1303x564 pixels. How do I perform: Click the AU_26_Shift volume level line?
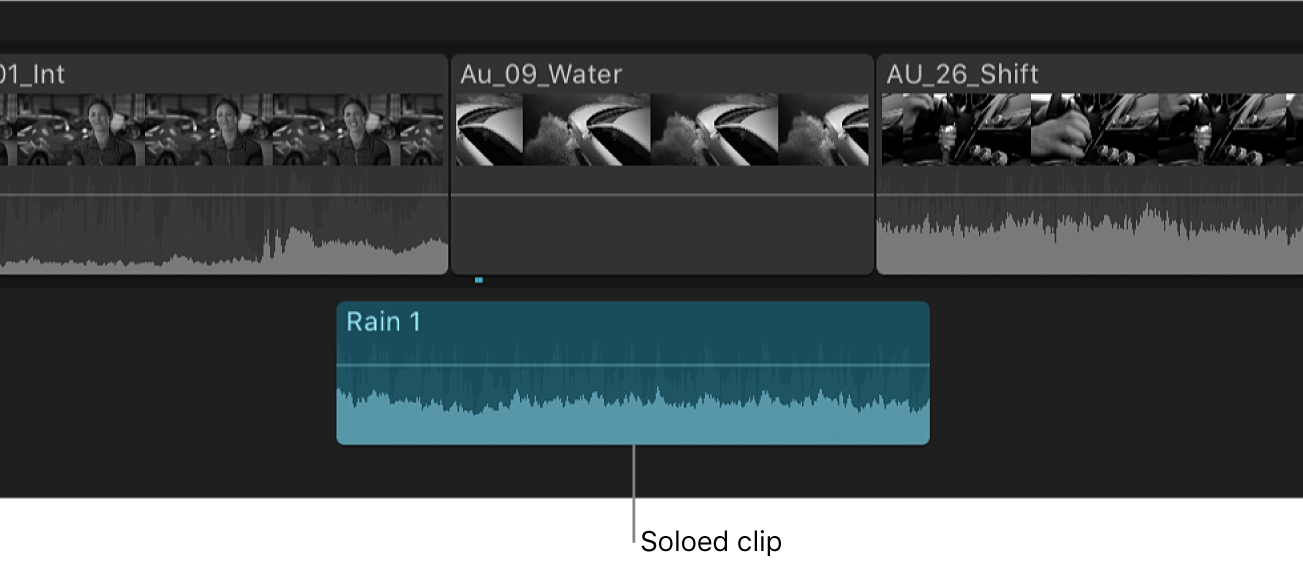point(1090,194)
